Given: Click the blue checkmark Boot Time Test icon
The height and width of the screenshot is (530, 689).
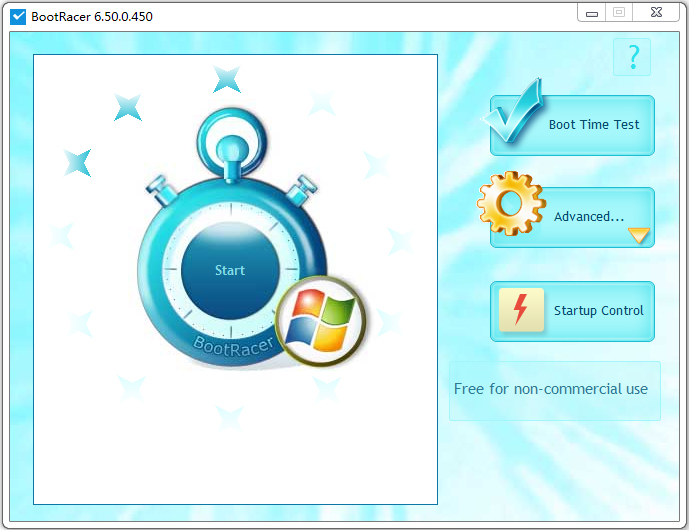Looking at the screenshot, I should pos(513,111).
